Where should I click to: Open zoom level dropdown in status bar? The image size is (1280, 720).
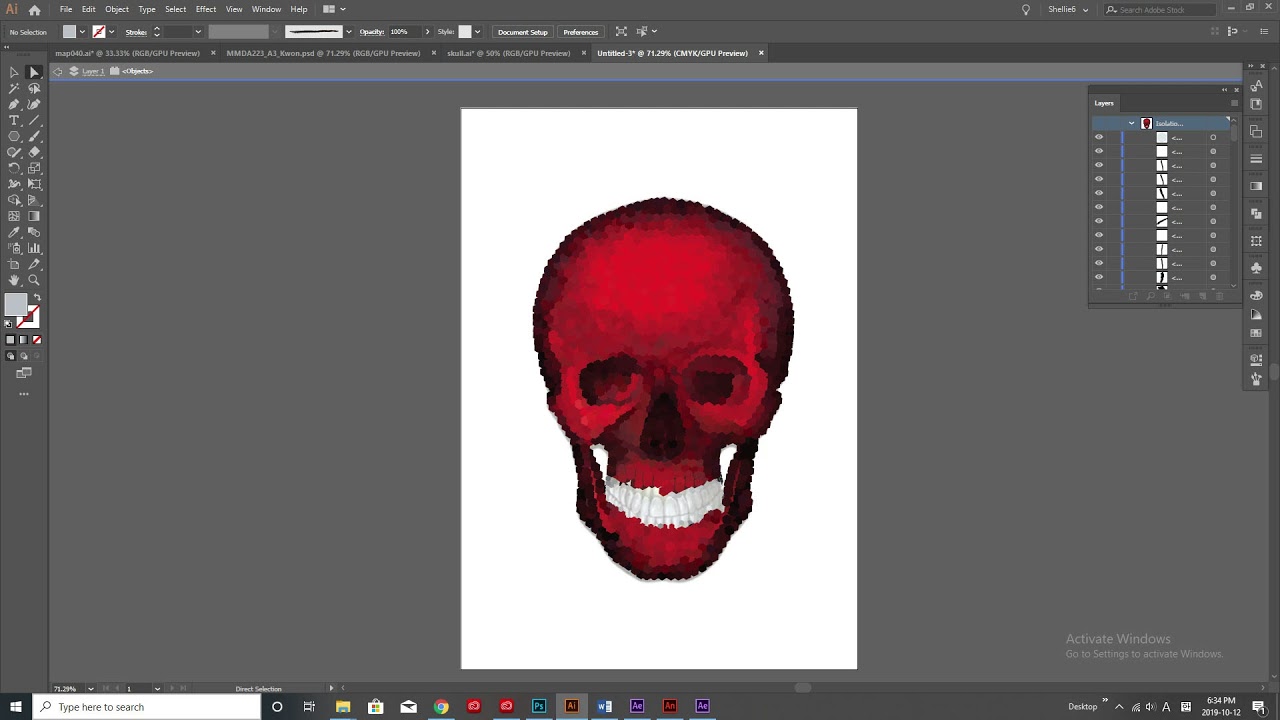91,688
